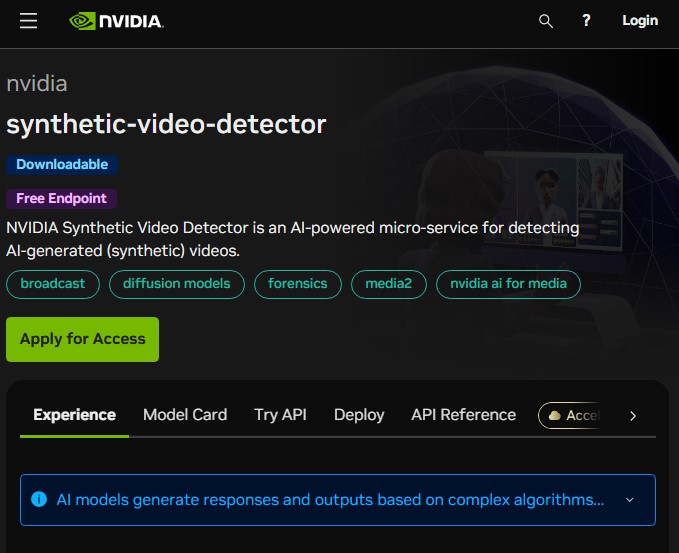Expand the AI models disclaimer banner
679x553 pixels.
[x=630, y=500]
